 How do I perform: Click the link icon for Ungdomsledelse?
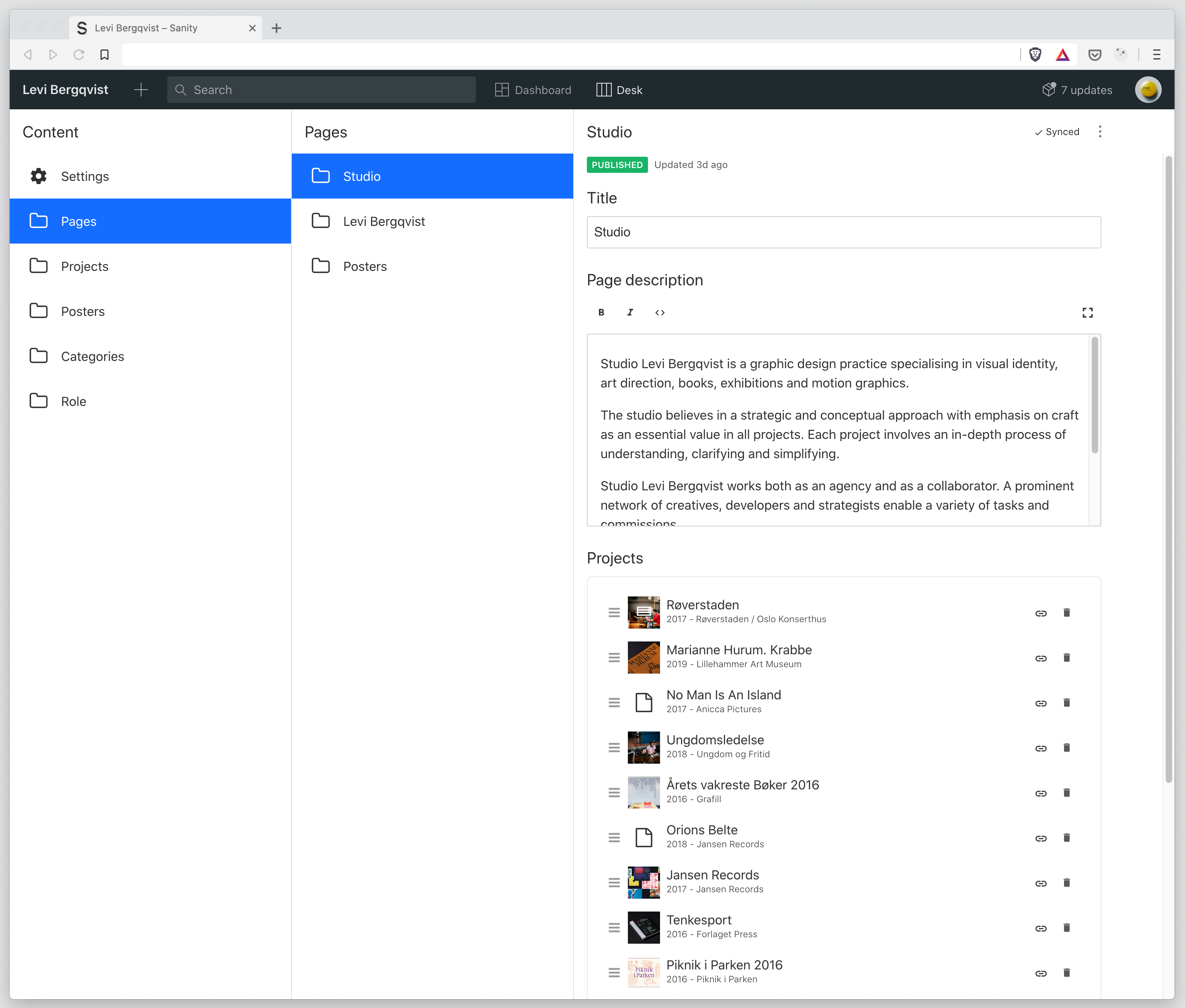click(x=1040, y=748)
